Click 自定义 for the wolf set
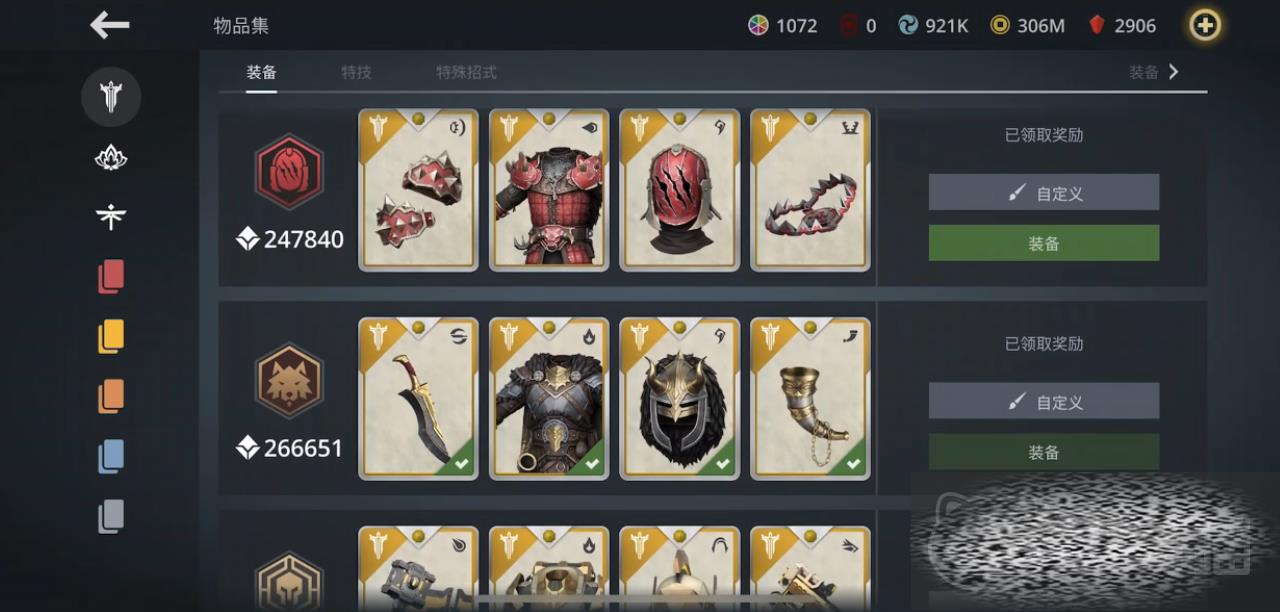The width and height of the screenshot is (1280, 612). click(1044, 401)
